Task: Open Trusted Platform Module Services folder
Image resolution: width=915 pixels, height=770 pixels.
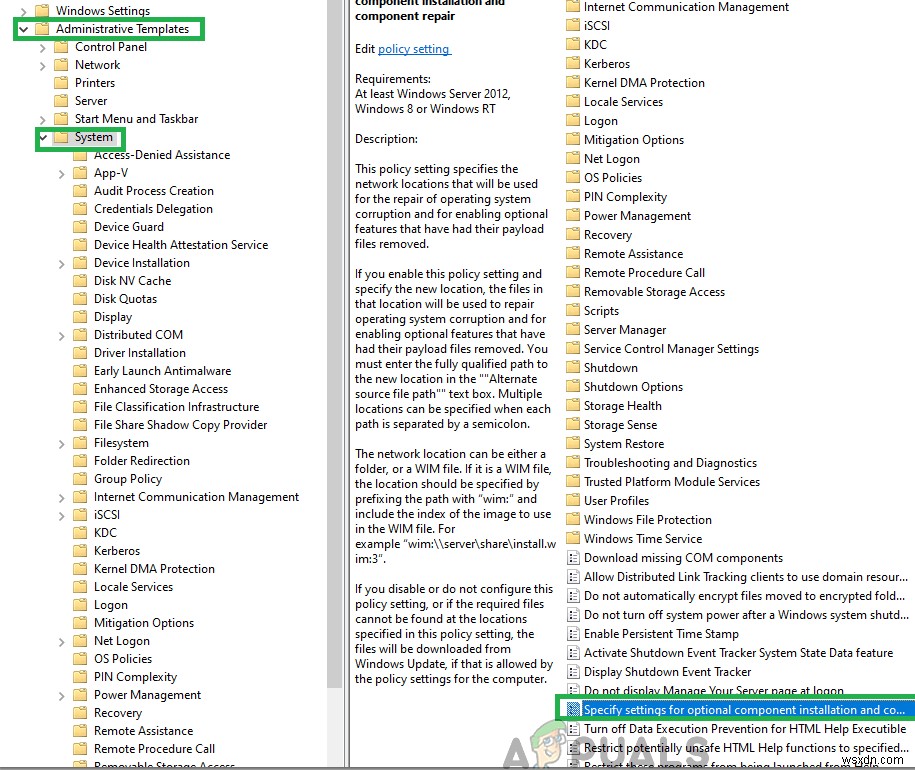Action: (672, 482)
